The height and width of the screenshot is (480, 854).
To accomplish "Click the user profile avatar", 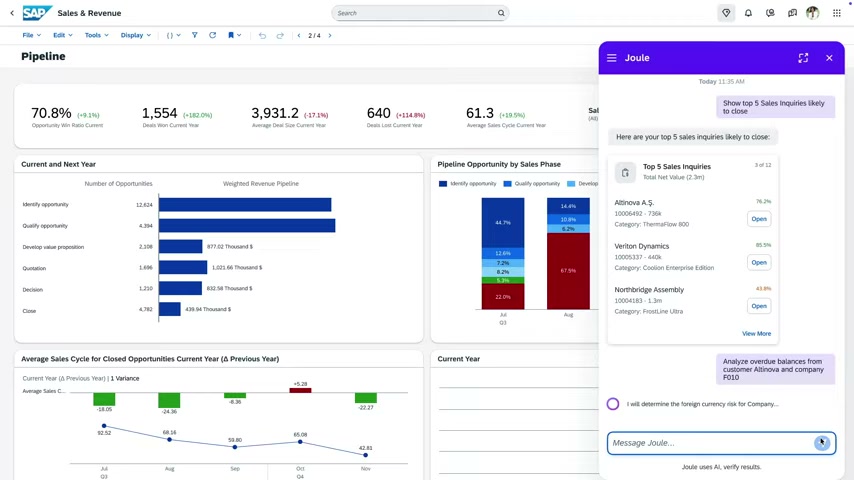I will click(x=813, y=13).
